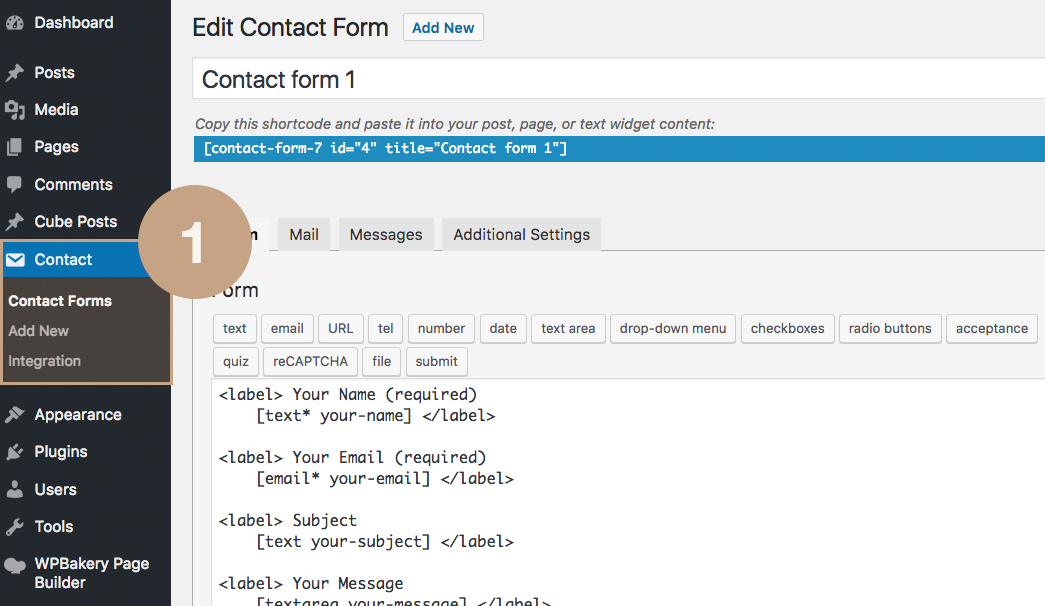Click the Users person icon
Viewport: 1045px width, 606px height.
pos(14,489)
